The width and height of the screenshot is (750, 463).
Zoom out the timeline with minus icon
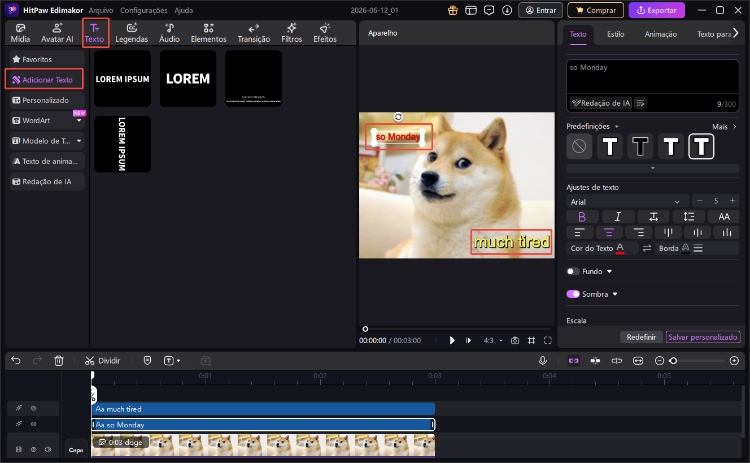point(659,361)
